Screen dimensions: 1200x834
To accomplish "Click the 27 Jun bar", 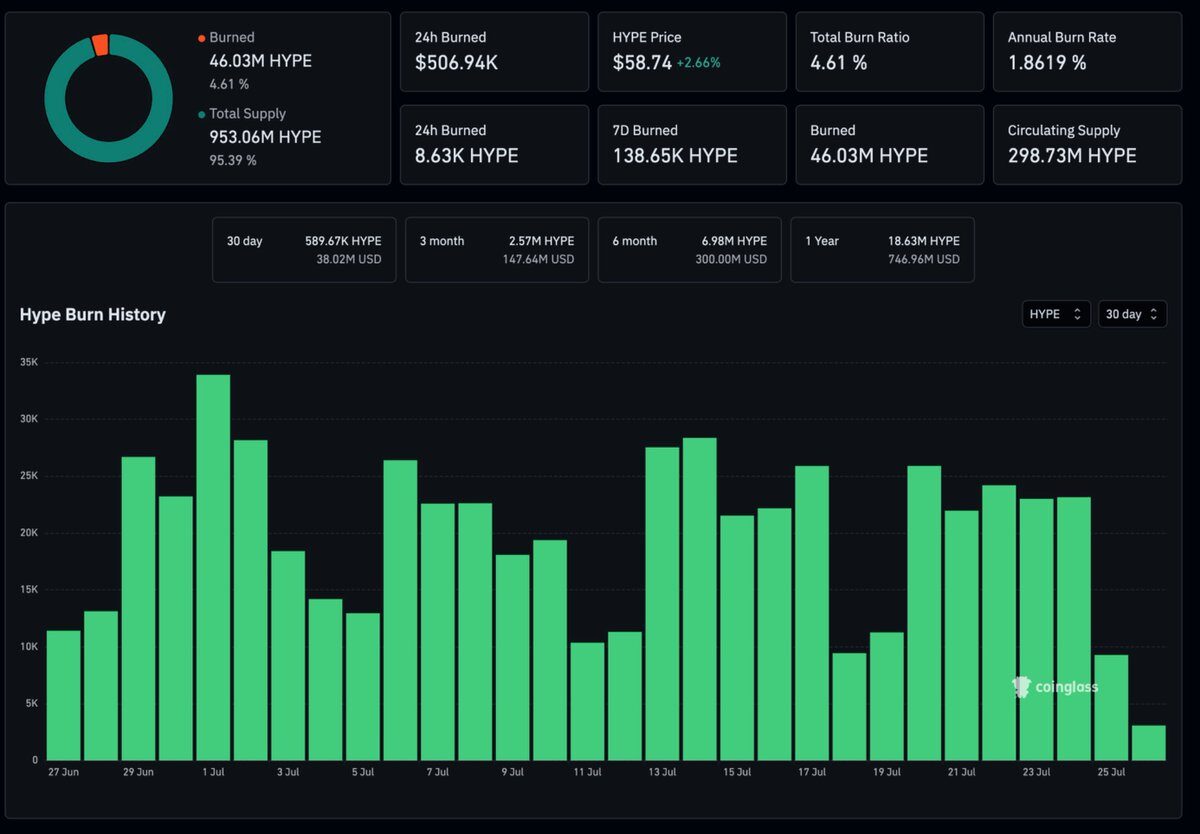I will (x=64, y=695).
